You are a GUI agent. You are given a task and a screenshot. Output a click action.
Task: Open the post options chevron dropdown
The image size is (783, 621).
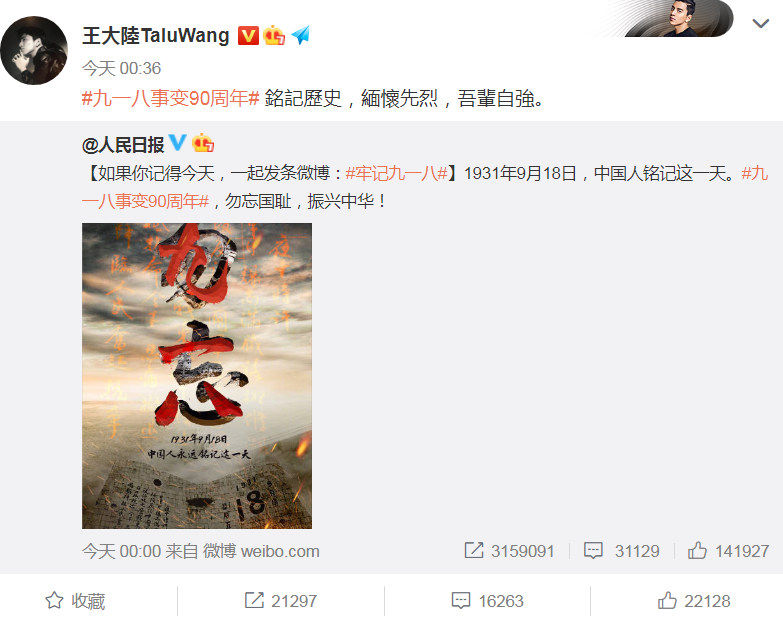click(x=760, y=23)
